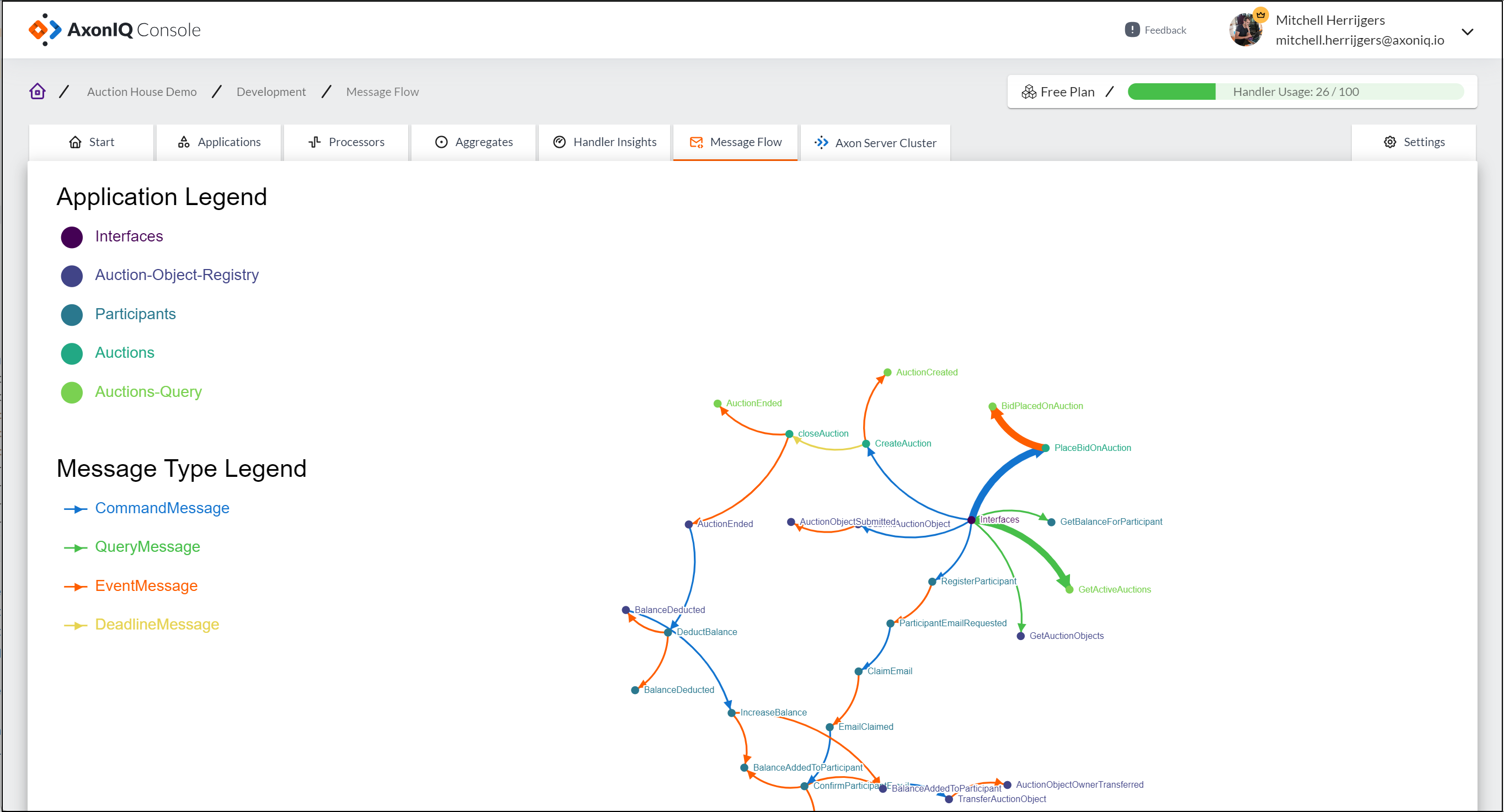Open the Axon Server Cluster tab
1504x812 pixels.
click(x=875, y=142)
